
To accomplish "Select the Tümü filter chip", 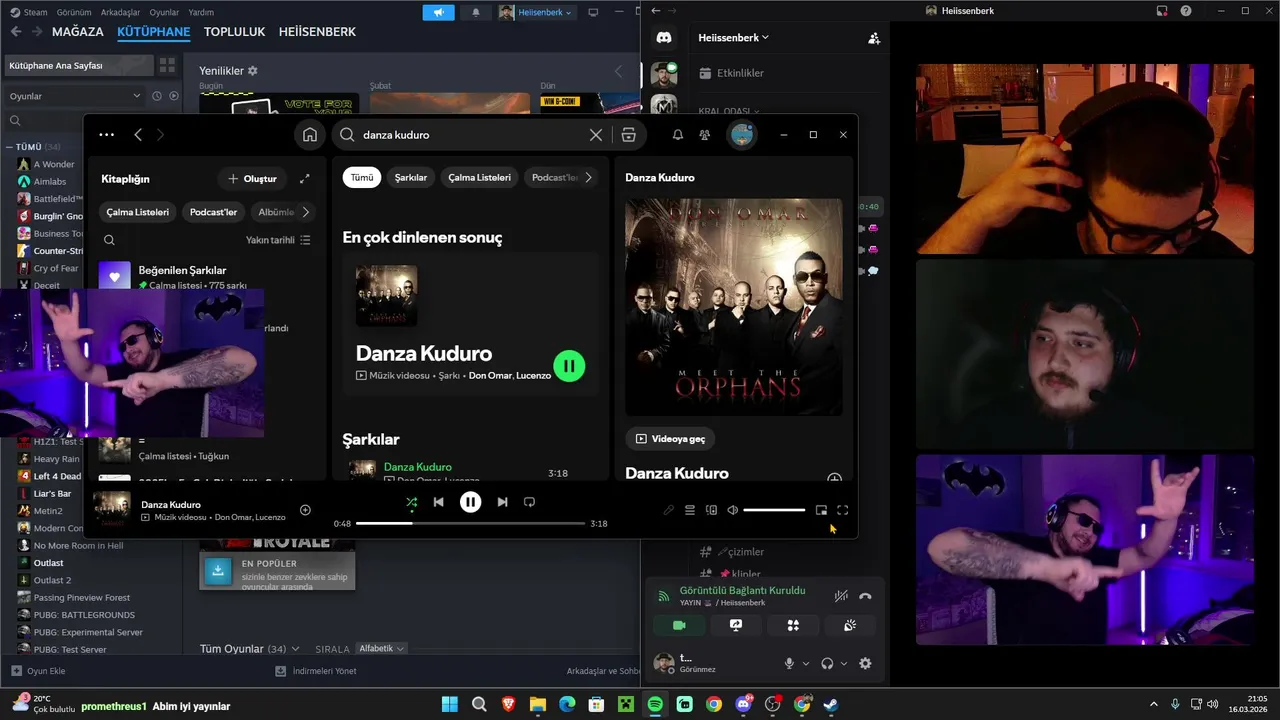I will tap(362, 177).
